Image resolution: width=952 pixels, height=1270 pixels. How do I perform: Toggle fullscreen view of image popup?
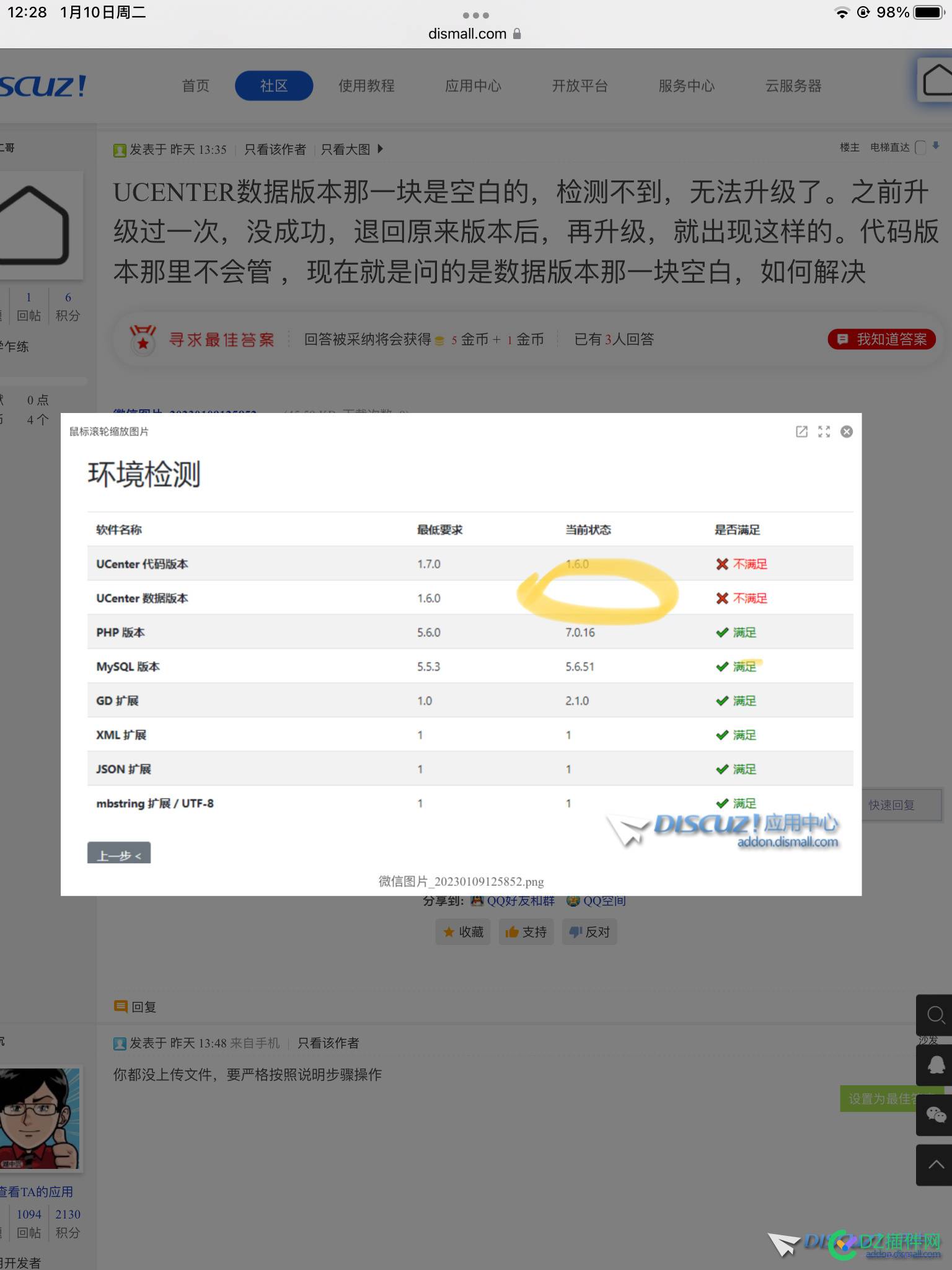tap(824, 432)
